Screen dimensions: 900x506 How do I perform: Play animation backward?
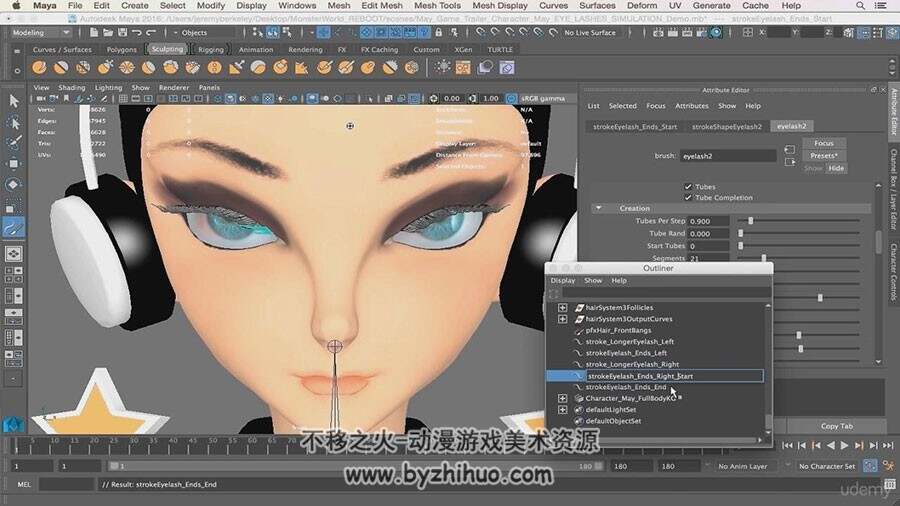point(831,445)
